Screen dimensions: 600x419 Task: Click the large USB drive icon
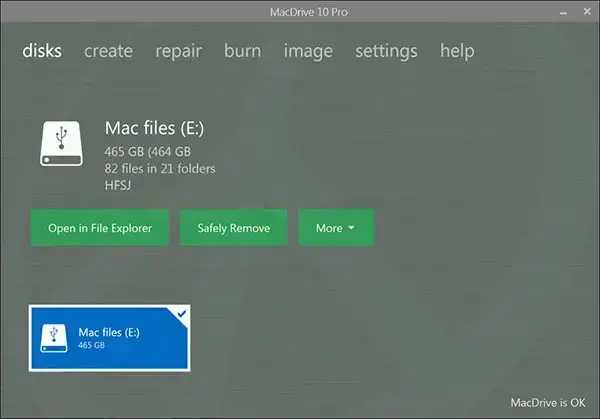61,143
